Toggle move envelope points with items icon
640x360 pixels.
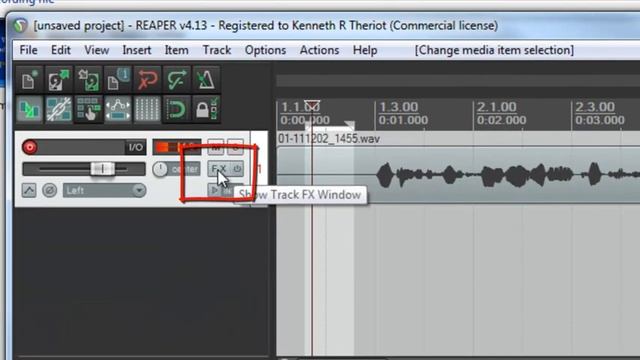tap(118, 109)
